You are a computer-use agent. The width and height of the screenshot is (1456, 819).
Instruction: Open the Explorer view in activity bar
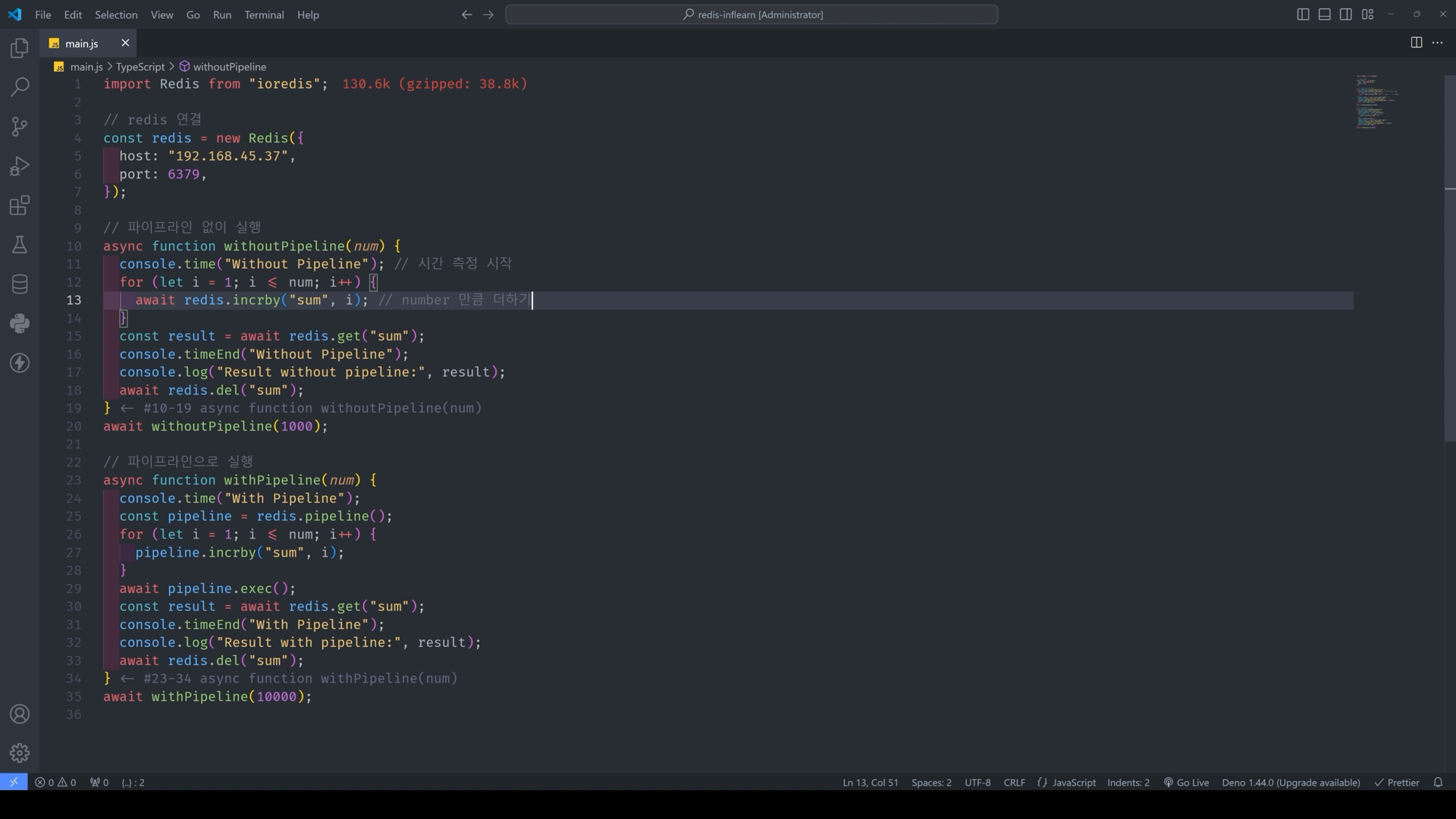pos(20,48)
